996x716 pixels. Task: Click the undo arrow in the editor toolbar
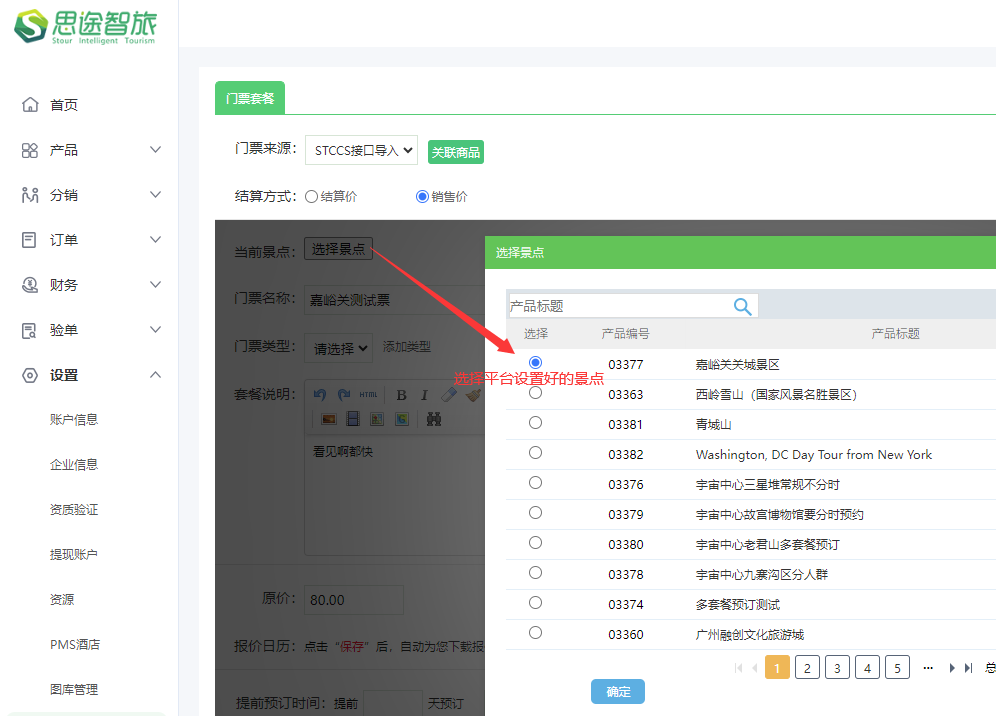click(320, 394)
